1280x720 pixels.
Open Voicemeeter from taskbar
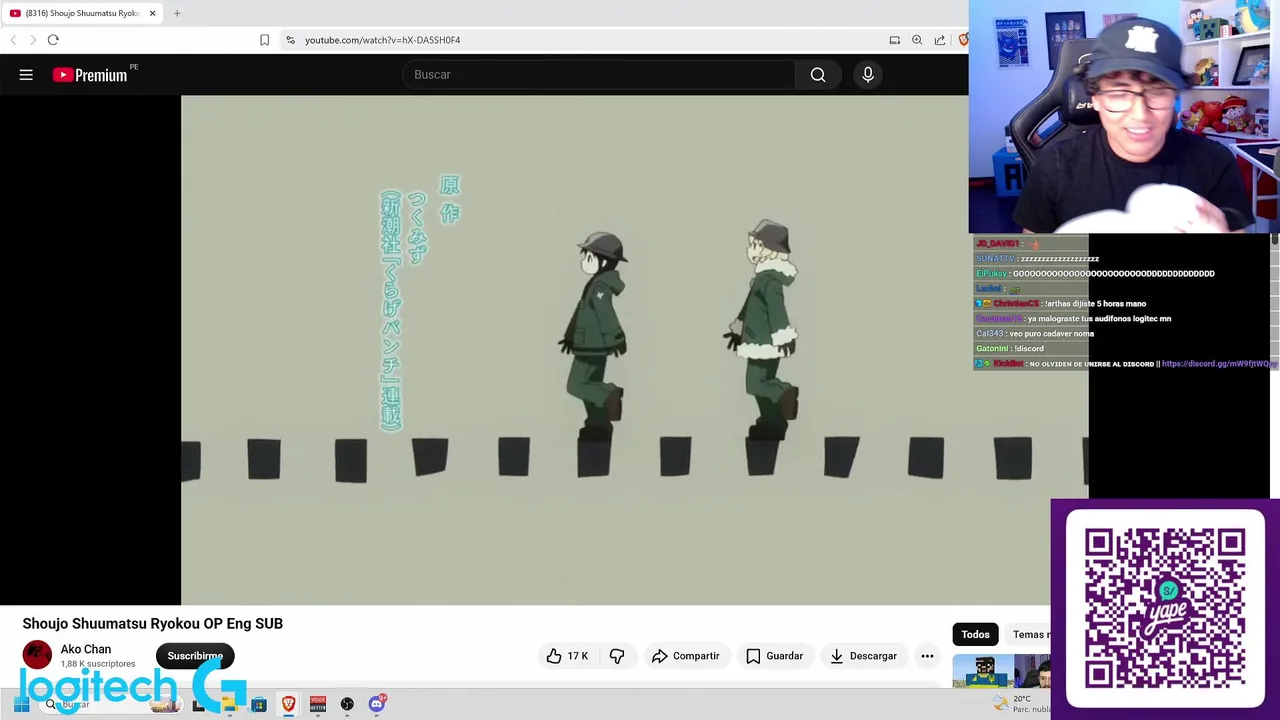(x=318, y=704)
